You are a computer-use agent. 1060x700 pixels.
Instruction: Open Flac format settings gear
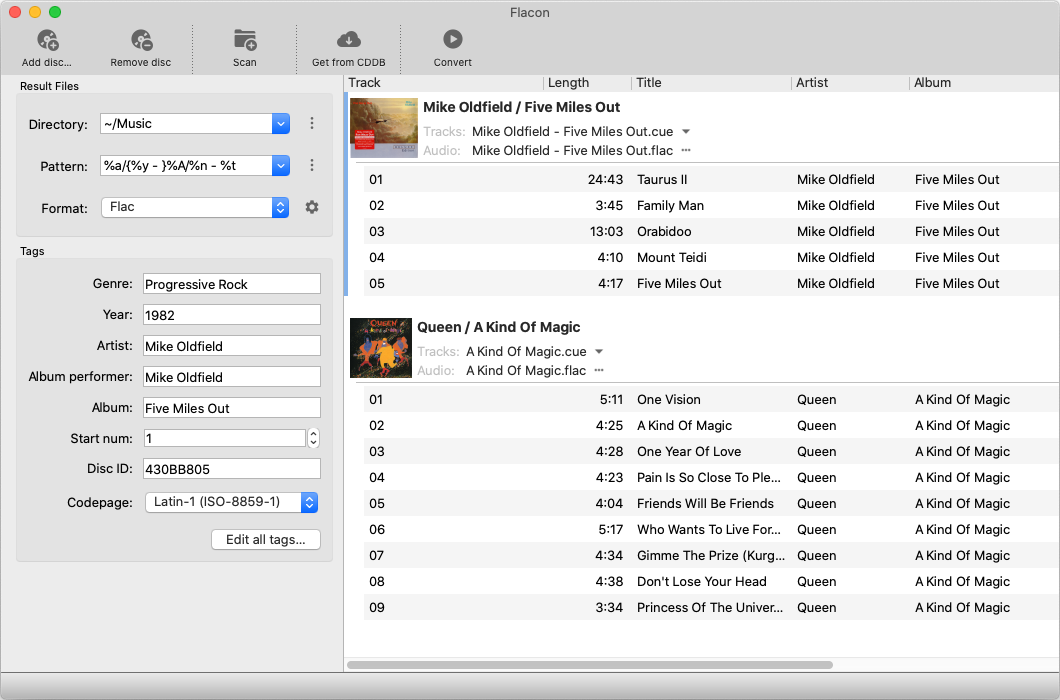point(312,207)
